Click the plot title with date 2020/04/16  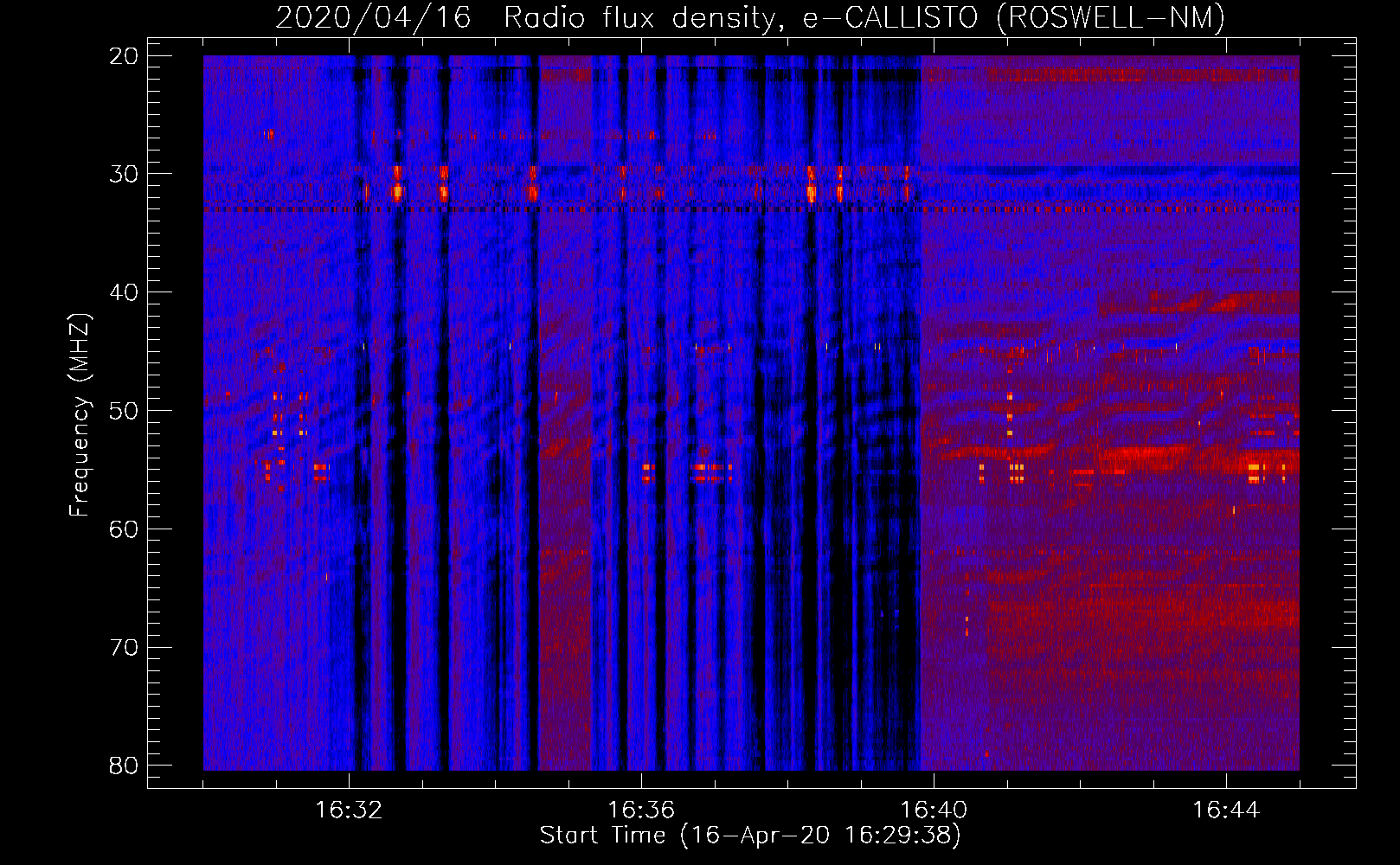[x=750, y=17]
